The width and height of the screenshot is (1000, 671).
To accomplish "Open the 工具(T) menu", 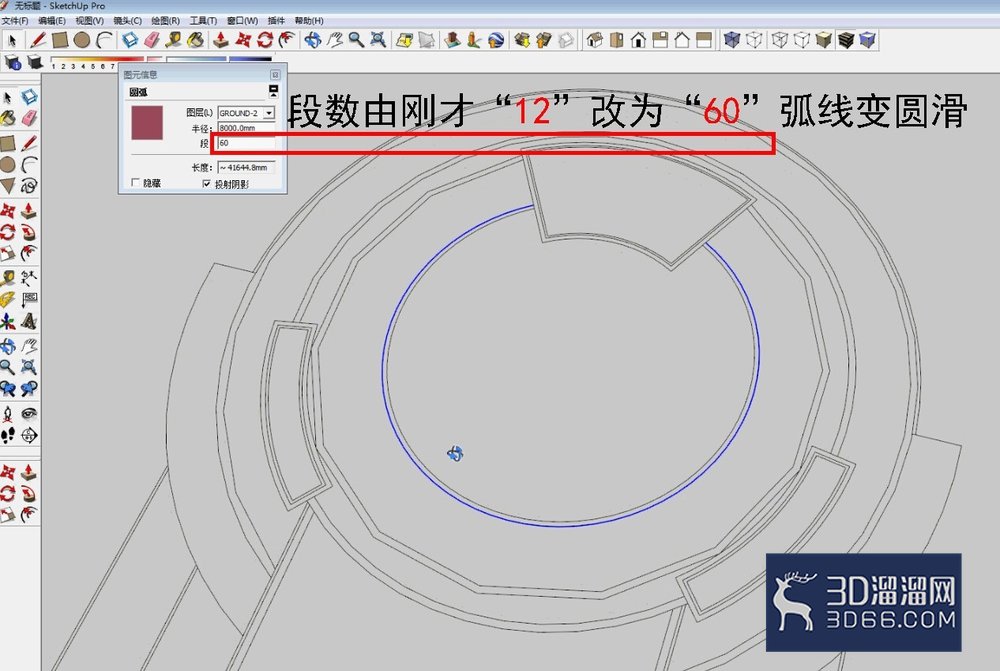I will point(203,20).
